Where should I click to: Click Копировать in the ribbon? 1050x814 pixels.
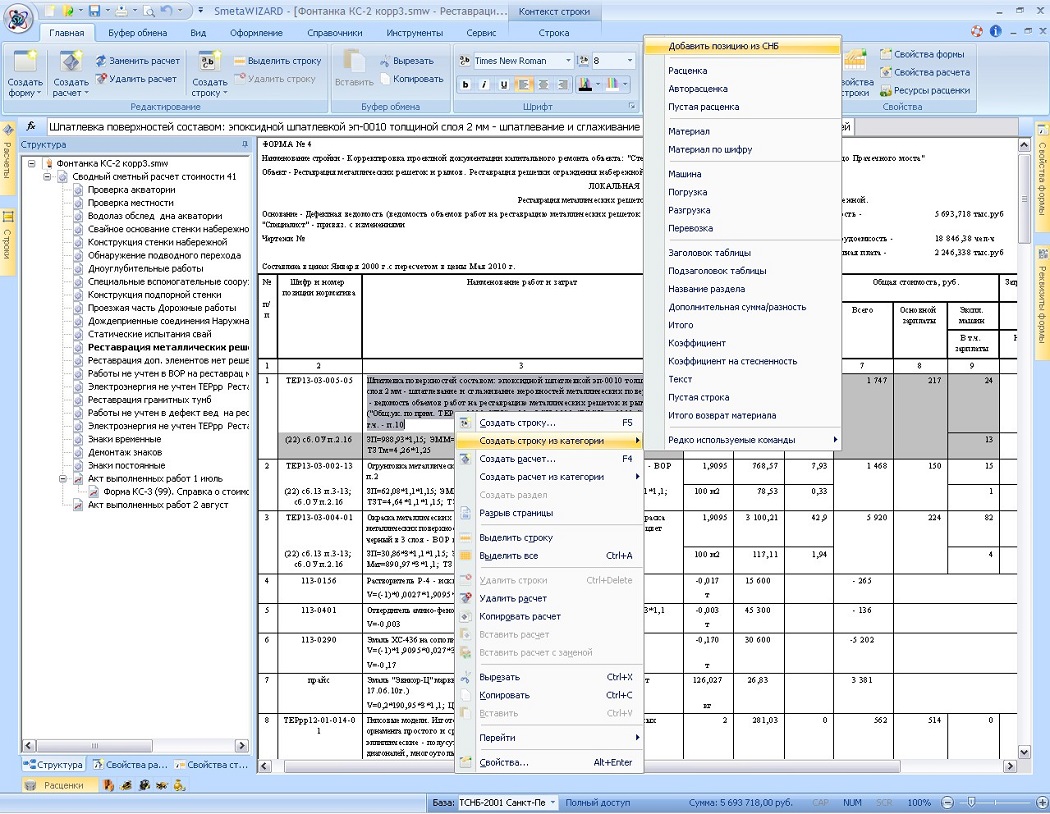412,79
